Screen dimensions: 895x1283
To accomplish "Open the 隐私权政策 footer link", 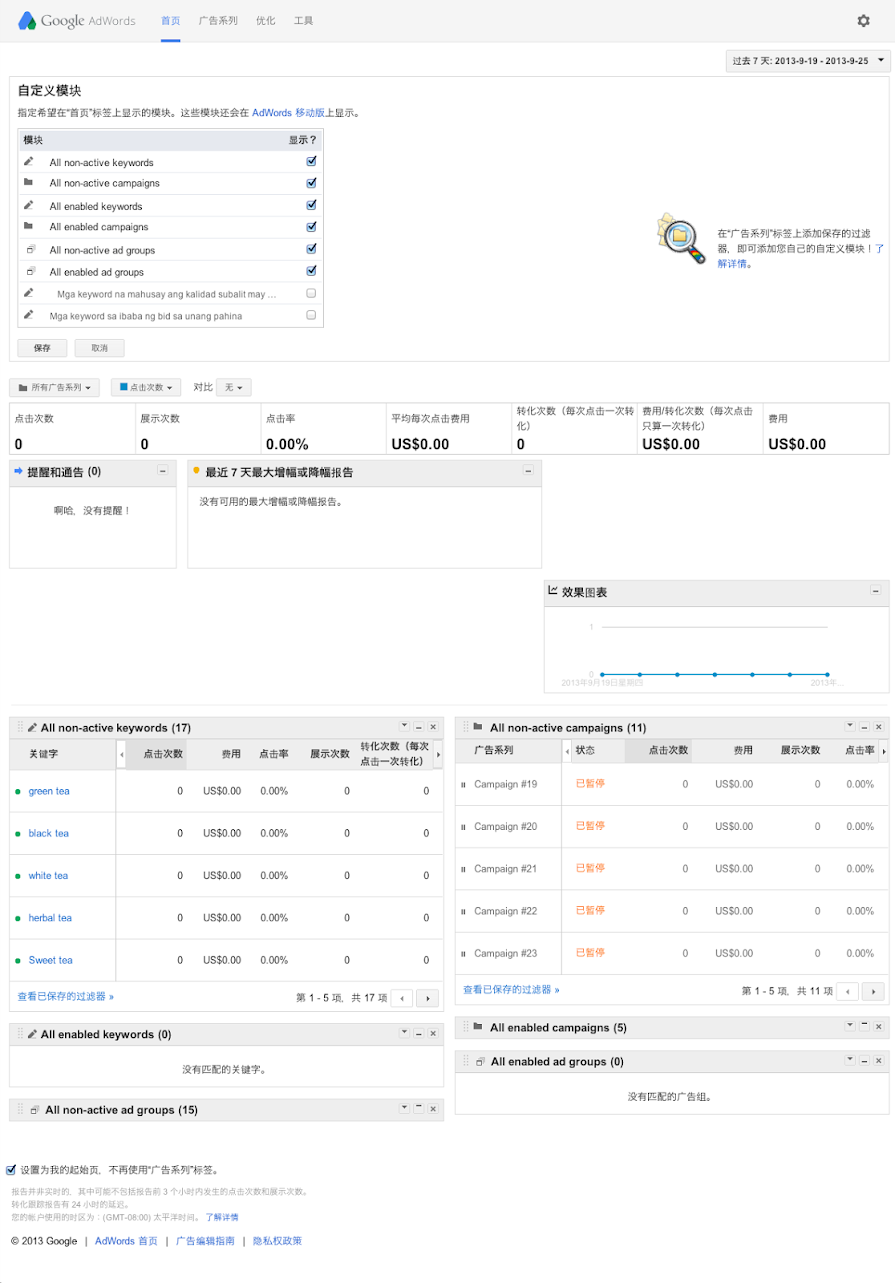I will (277, 1241).
